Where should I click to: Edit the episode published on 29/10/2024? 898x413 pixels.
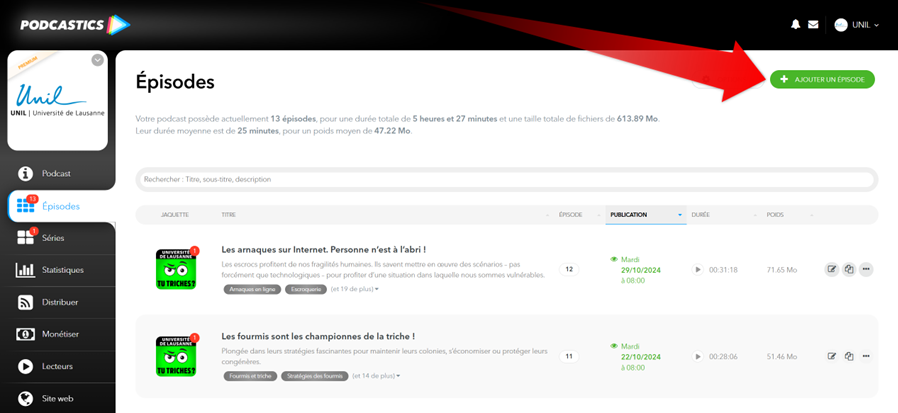click(831, 269)
